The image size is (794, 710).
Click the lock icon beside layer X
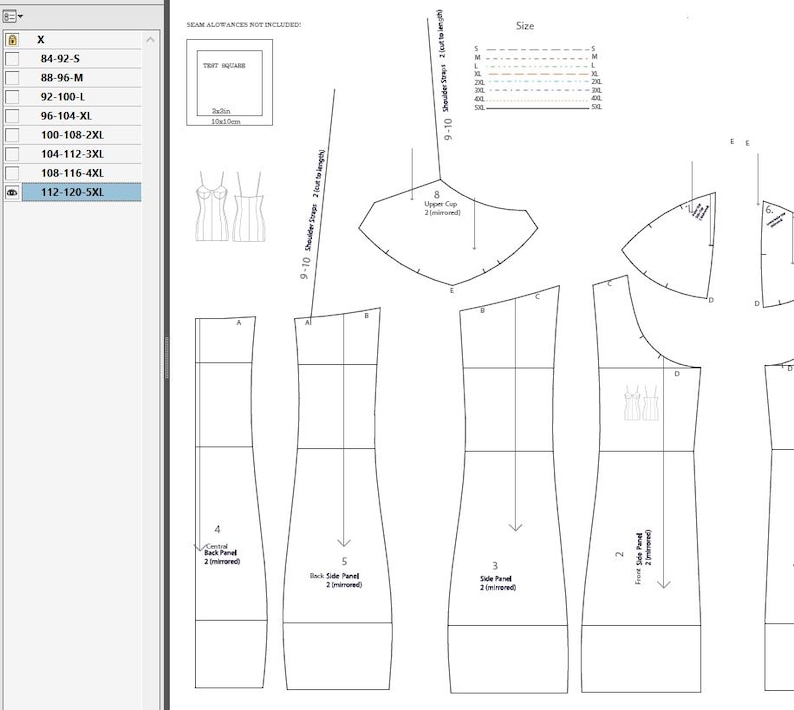click(13, 40)
